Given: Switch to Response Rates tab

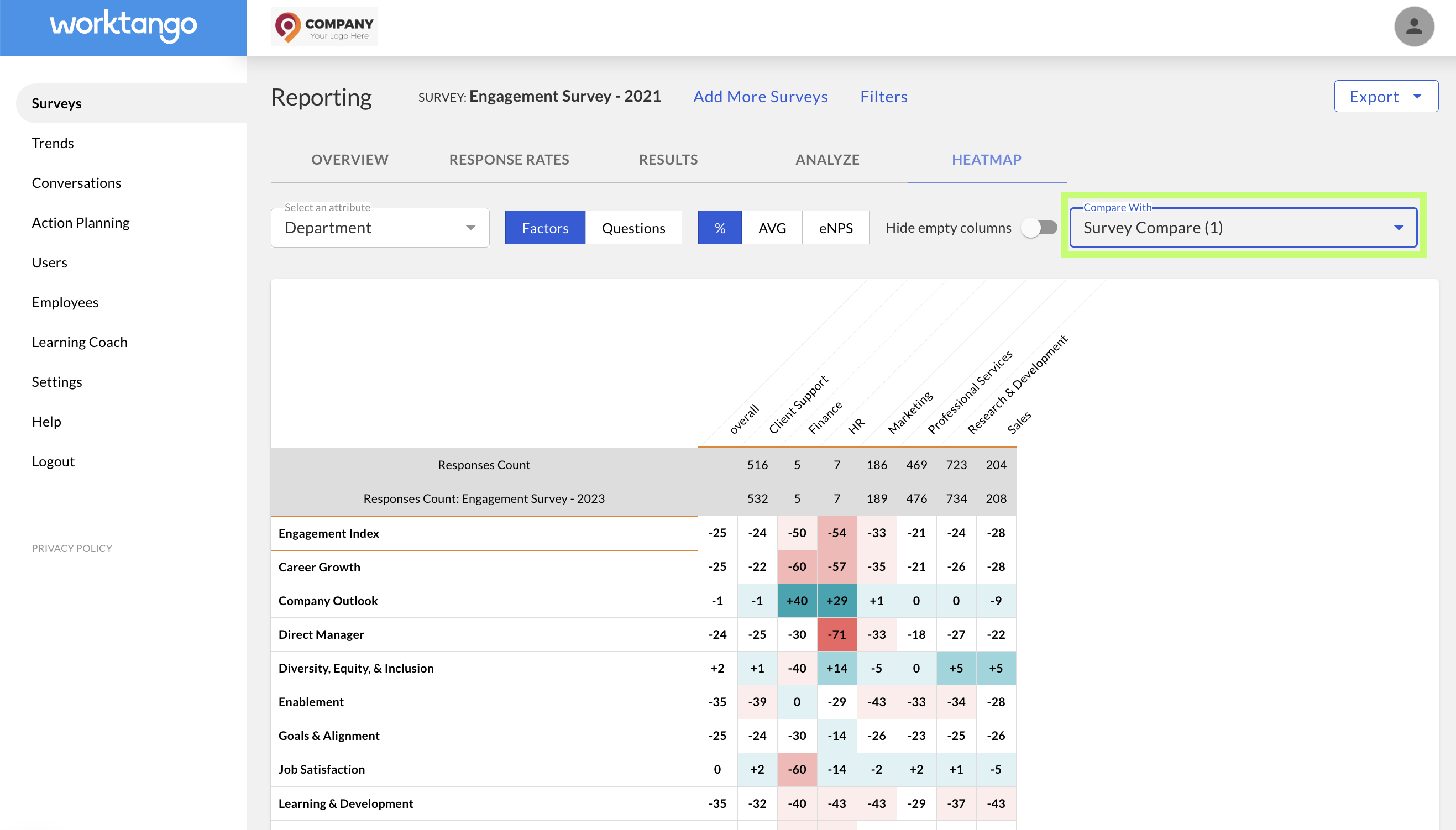Looking at the screenshot, I should pos(509,160).
